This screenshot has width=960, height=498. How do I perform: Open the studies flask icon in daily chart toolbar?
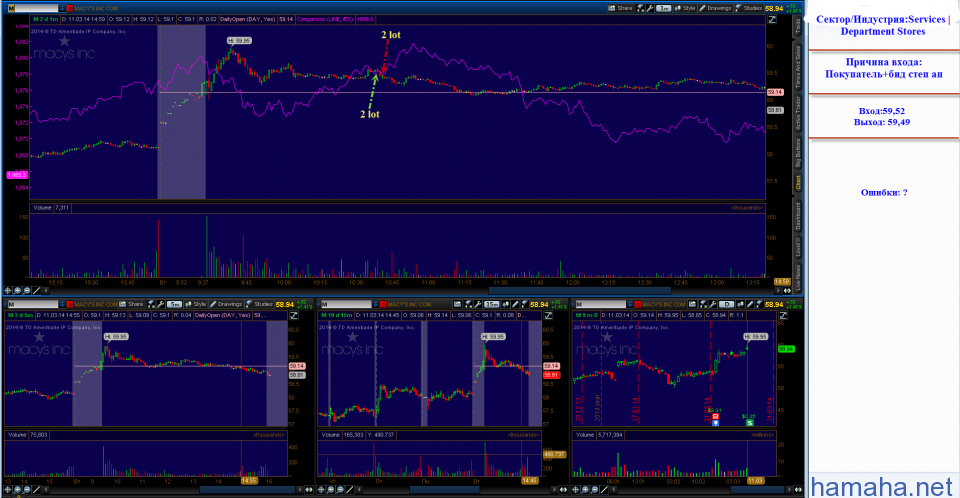[759, 304]
